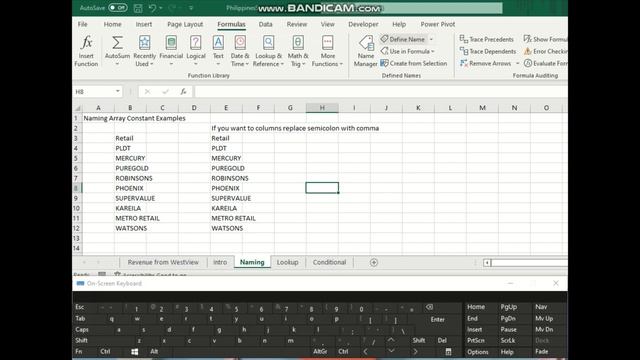Screen dimensions: 640x360
Task: Click the Show Formulas icon
Action: (x=527, y=39)
